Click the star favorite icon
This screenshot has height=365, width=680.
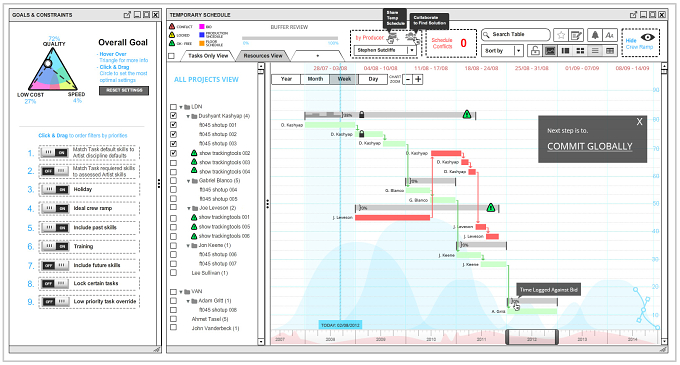(561, 35)
